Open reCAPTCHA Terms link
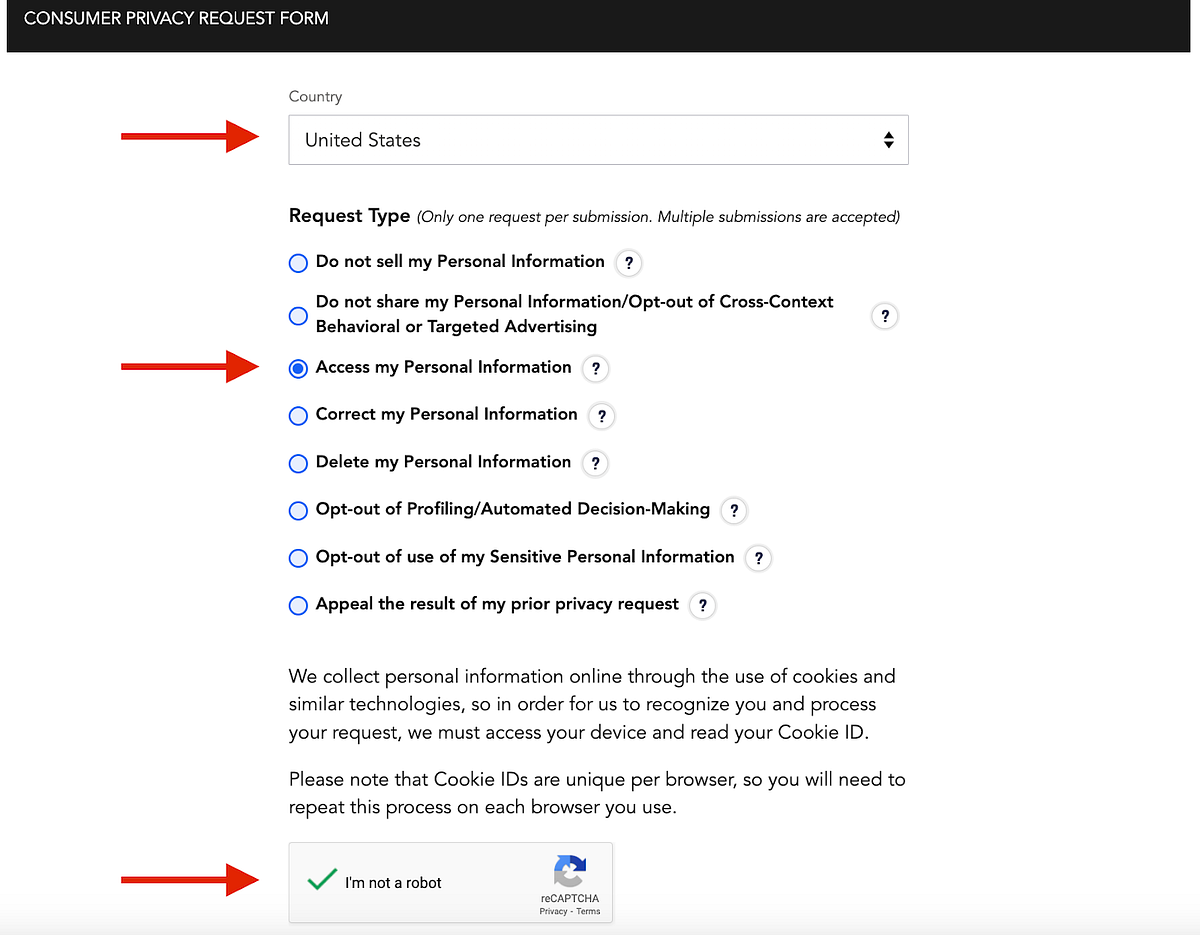1200x935 pixels. point(588,911)
